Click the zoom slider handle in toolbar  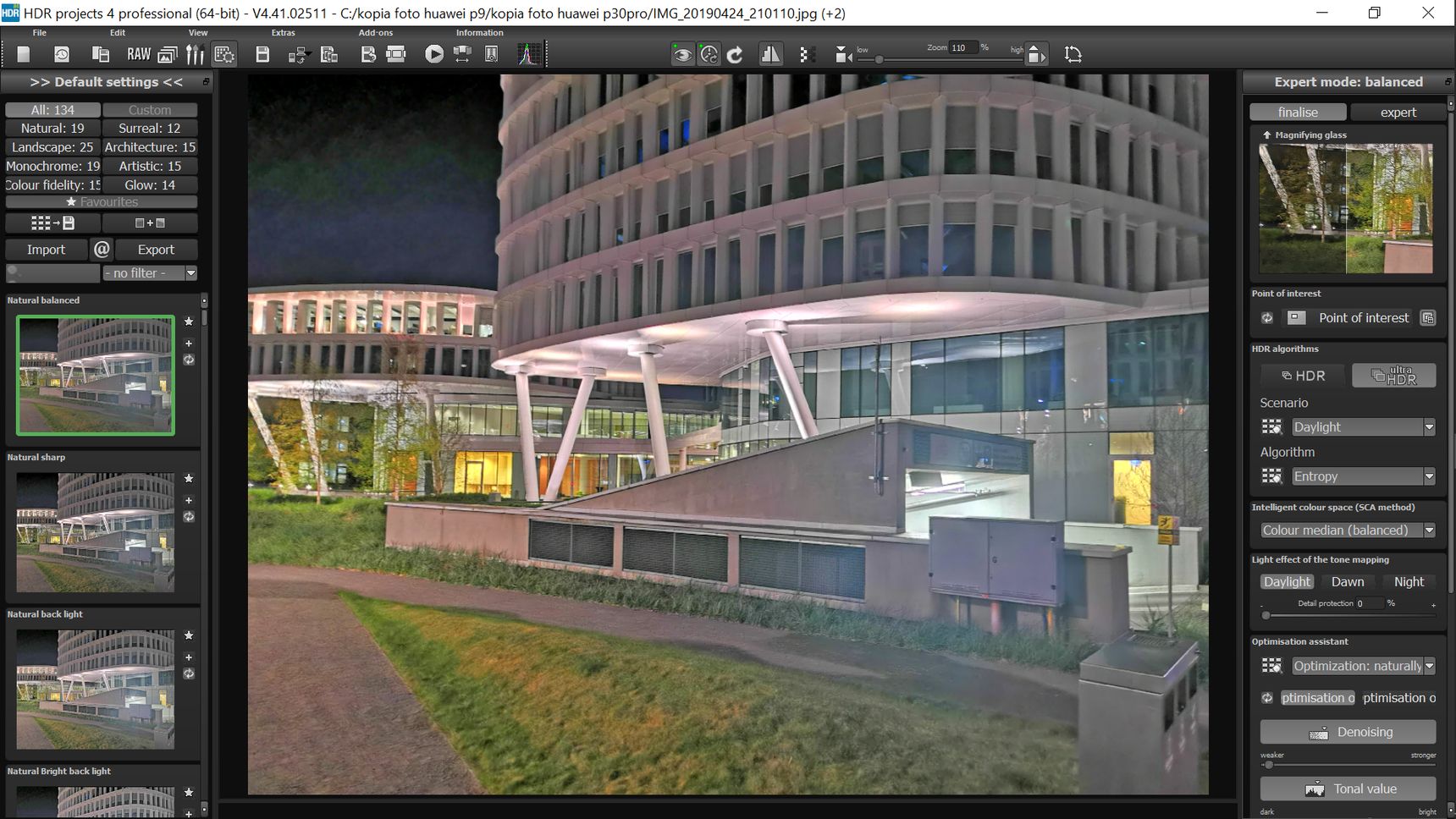click(x=880, y=59)
